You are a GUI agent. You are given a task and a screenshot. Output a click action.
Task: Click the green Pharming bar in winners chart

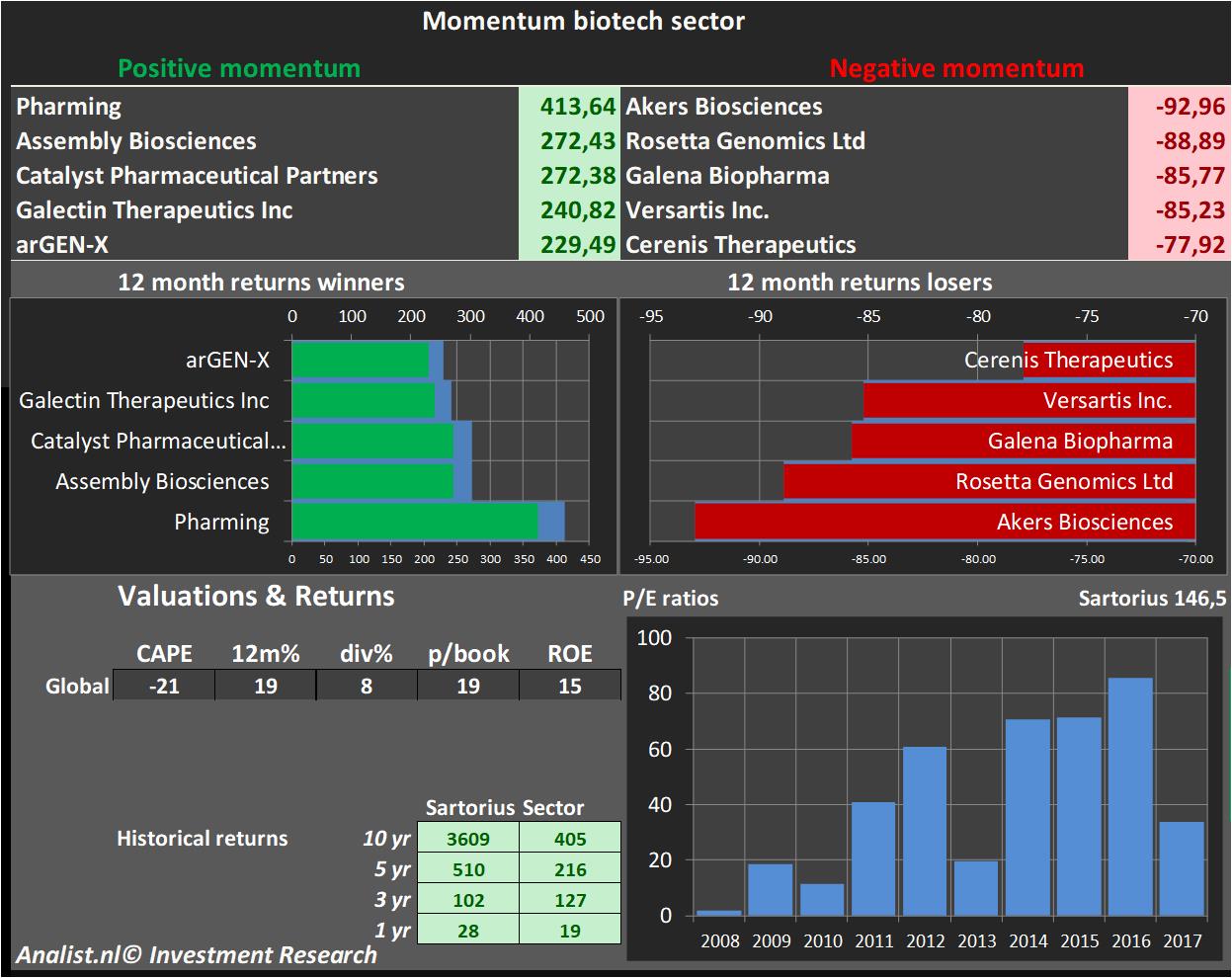pos(415,522)
